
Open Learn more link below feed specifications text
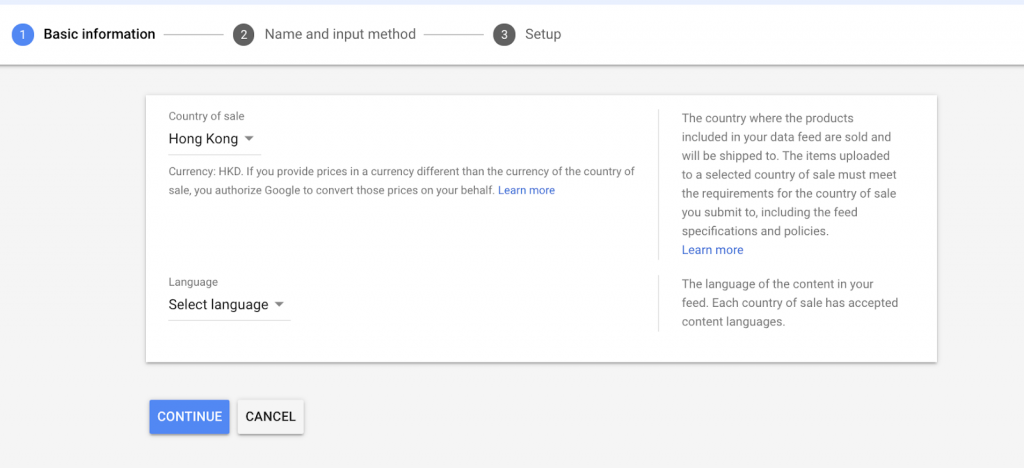coord(712,250)
